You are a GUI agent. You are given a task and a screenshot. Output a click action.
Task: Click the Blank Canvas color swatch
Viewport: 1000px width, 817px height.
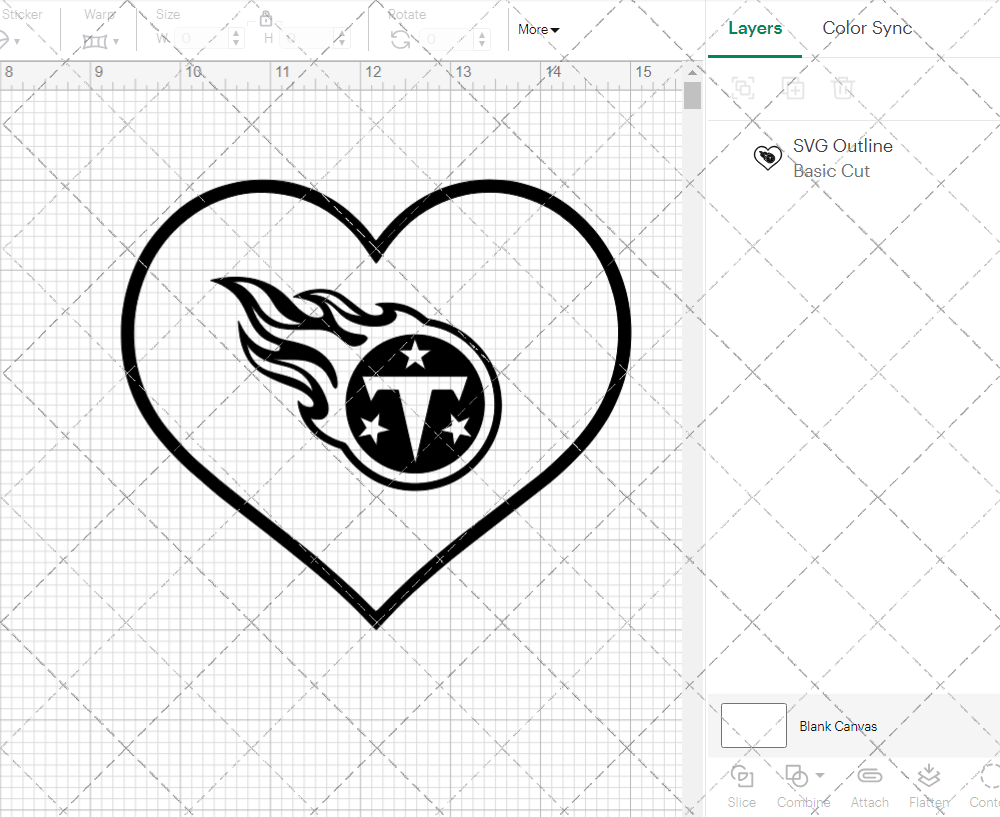point(753,726)
